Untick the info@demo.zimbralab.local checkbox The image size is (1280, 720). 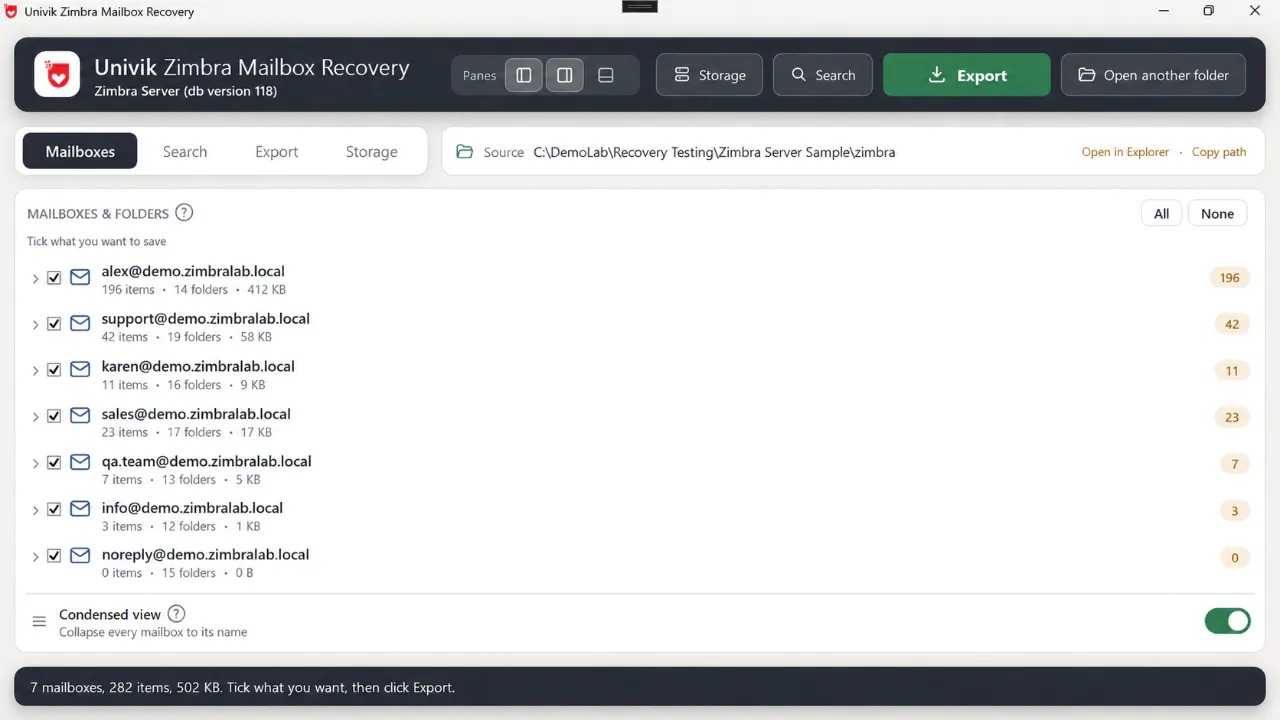point(54,509)
